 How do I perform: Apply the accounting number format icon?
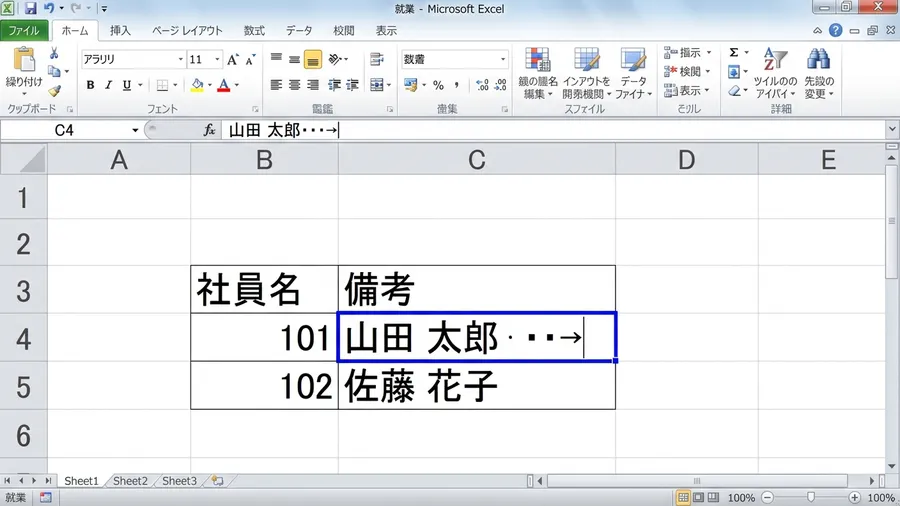(410, 85)
